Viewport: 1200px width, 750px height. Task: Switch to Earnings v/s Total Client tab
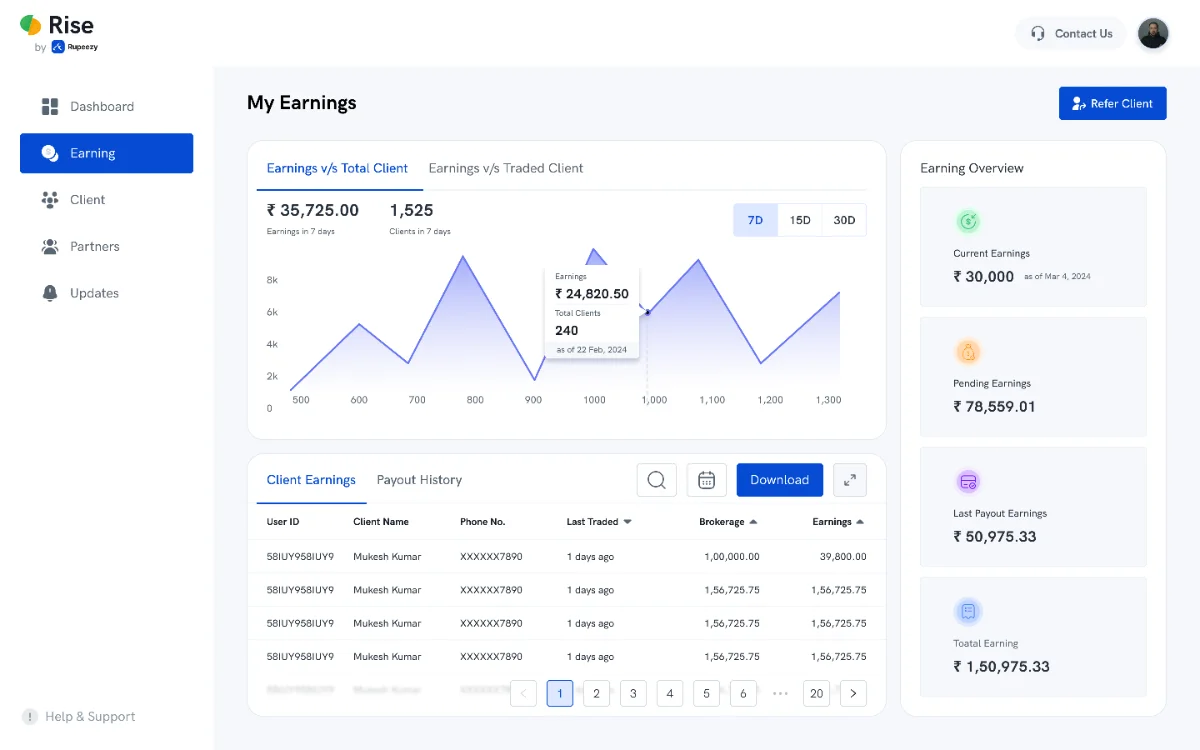pyautogui.click(x=337, y=168)
